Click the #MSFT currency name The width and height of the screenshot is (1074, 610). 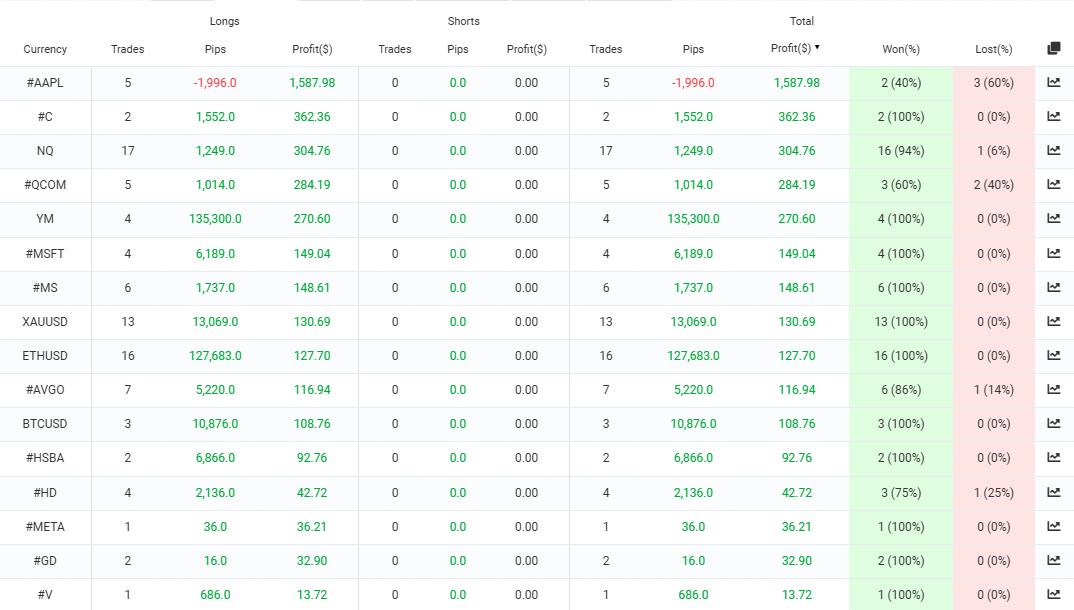point(45,254)
